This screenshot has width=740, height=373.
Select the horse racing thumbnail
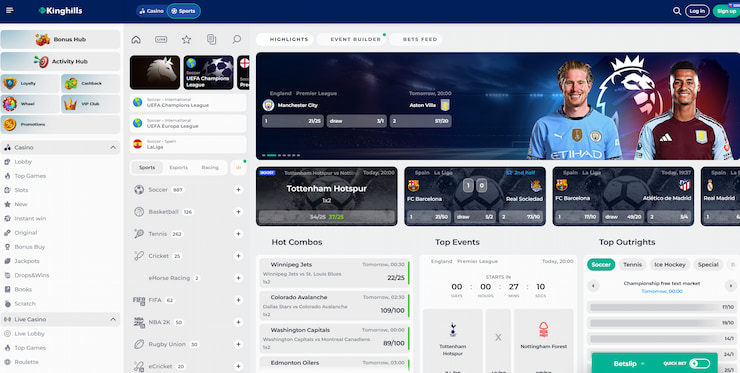pyautogui.click(x=155, y=72)
